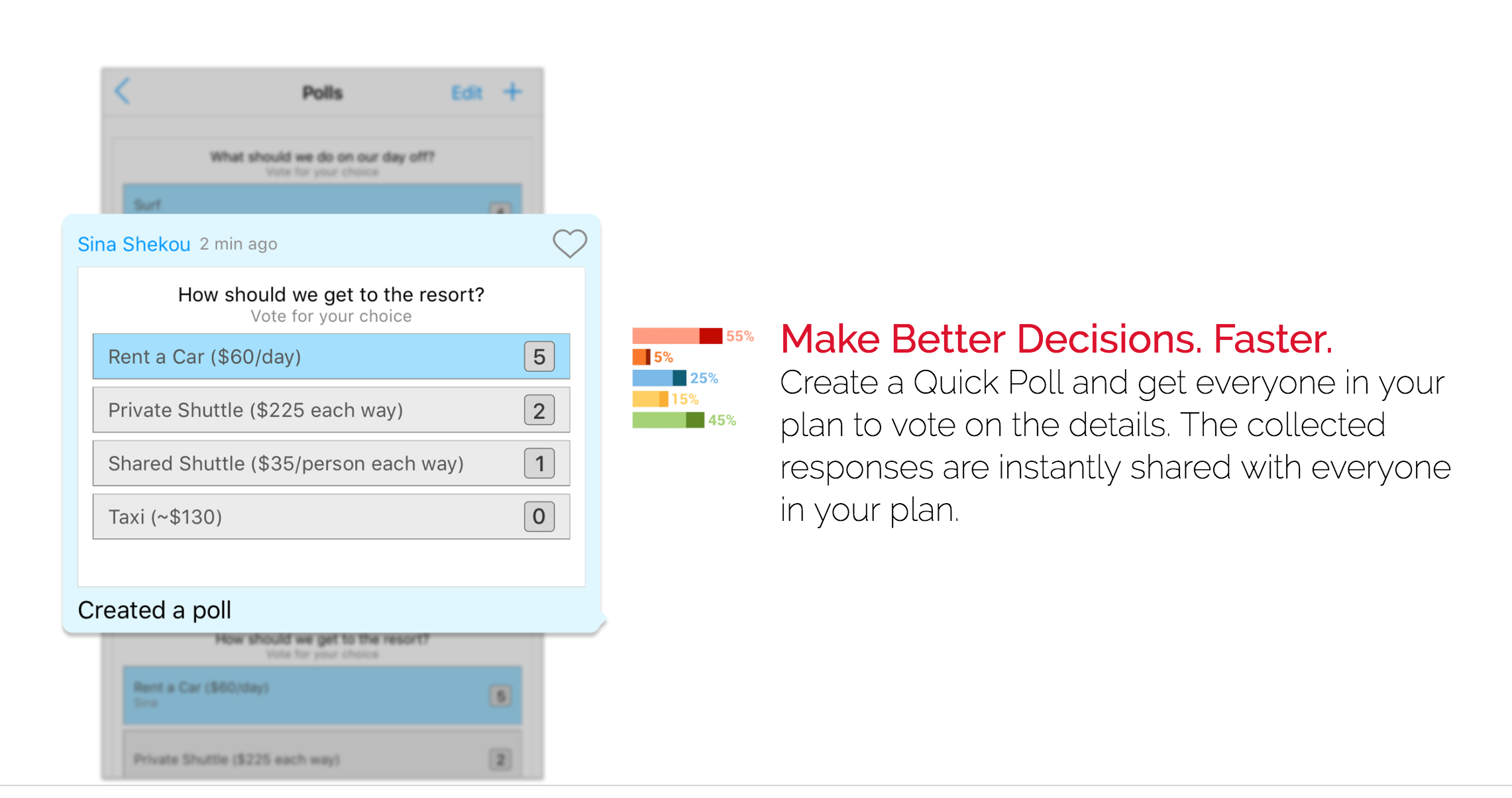
Task: Select the blurred Surf option in background poll
Action: [x=323, y=199]
